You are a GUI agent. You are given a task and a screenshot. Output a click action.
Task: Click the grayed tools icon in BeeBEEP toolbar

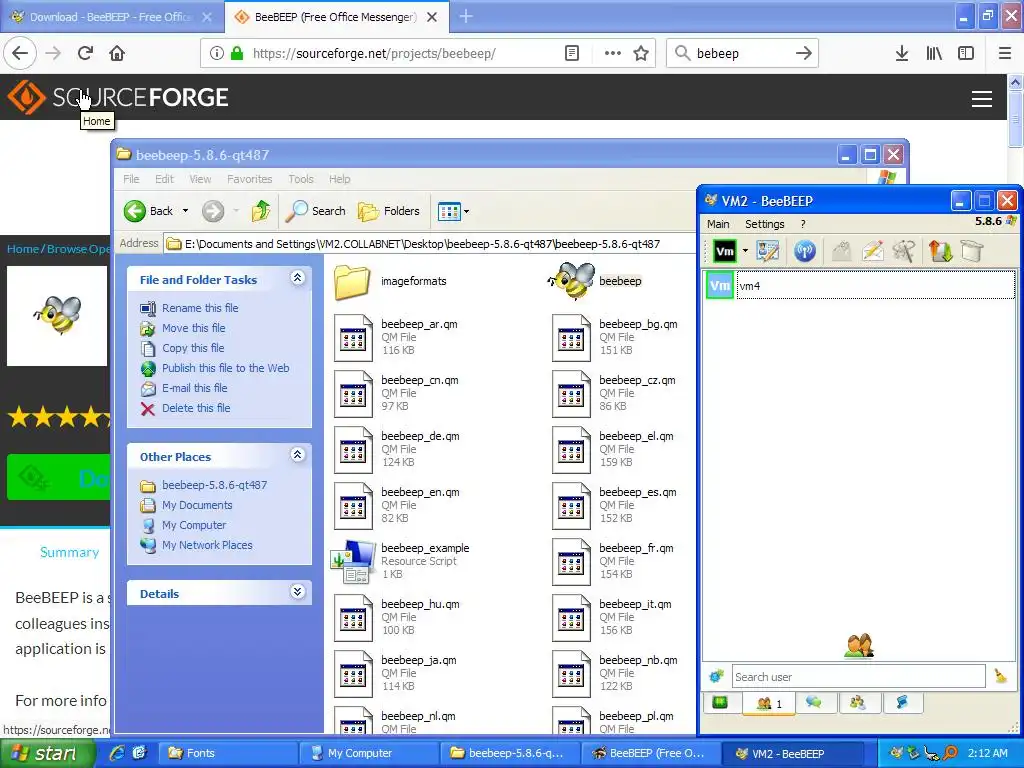[x=904, y=251]
